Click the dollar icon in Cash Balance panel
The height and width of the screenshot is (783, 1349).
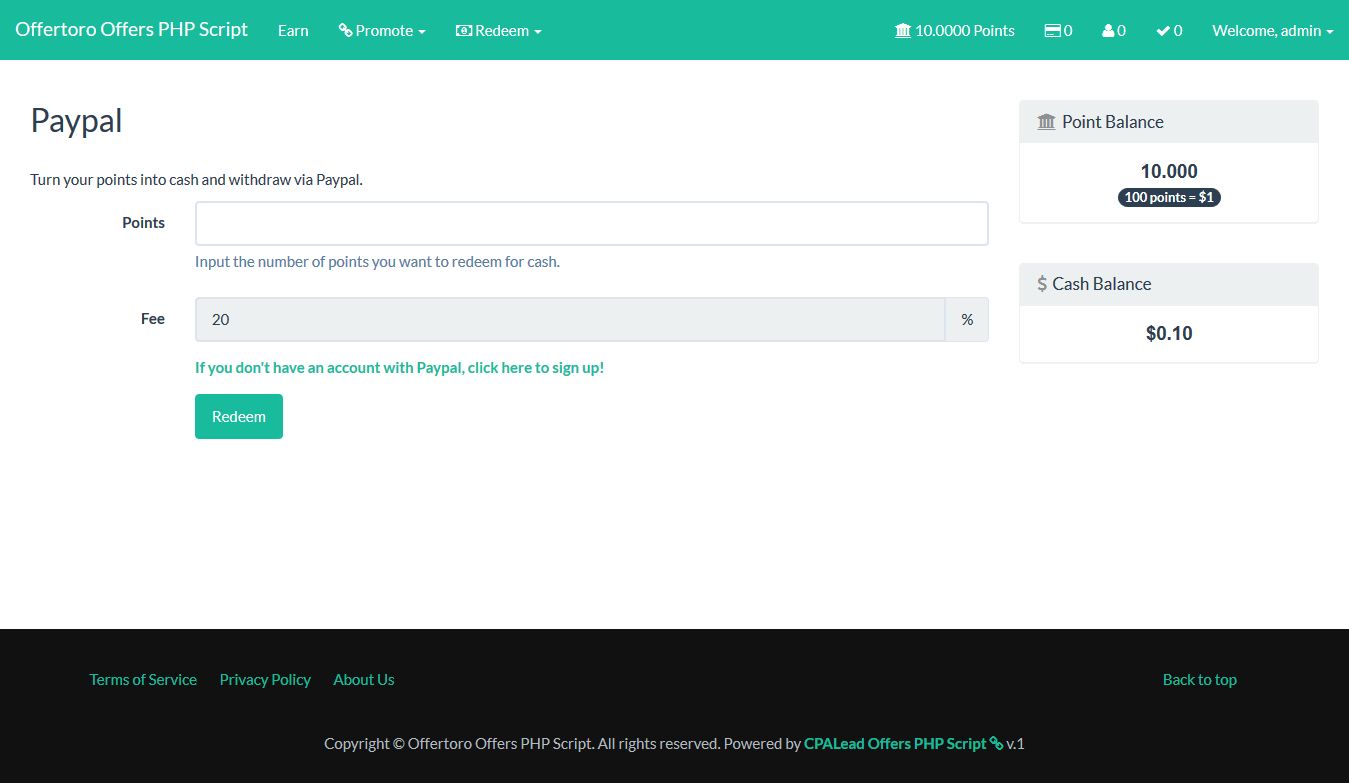click(x=1040, y=283)
